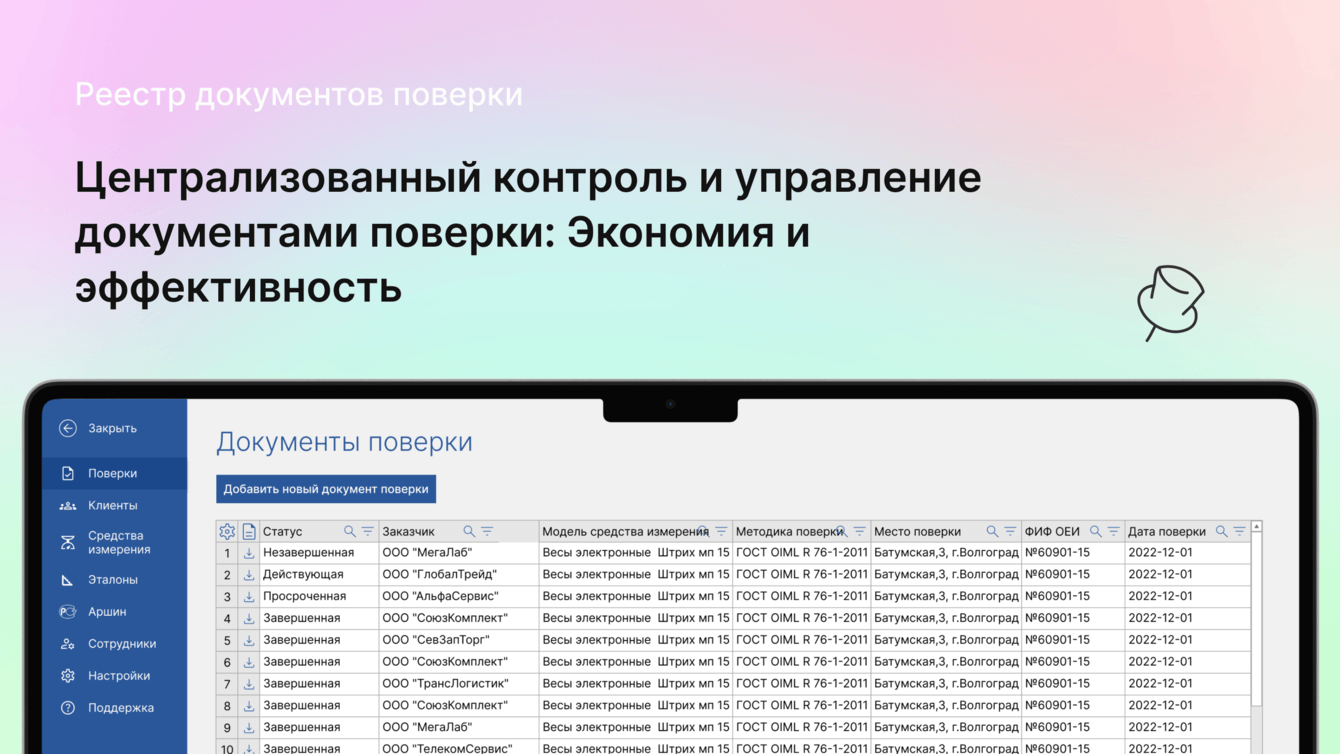The height and width of the screenshot is (754, 1340).
Task: Open the filter for ФИФ ОЕИ column
Action: [x=1114, y=532]
